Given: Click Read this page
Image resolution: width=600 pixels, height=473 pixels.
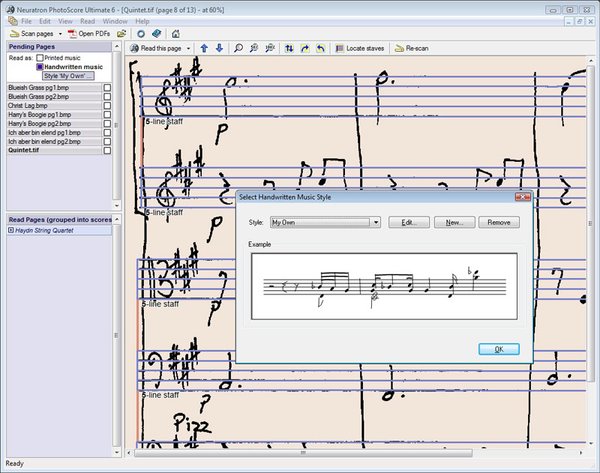Looking at the screenshot, I should pos(156,48).
